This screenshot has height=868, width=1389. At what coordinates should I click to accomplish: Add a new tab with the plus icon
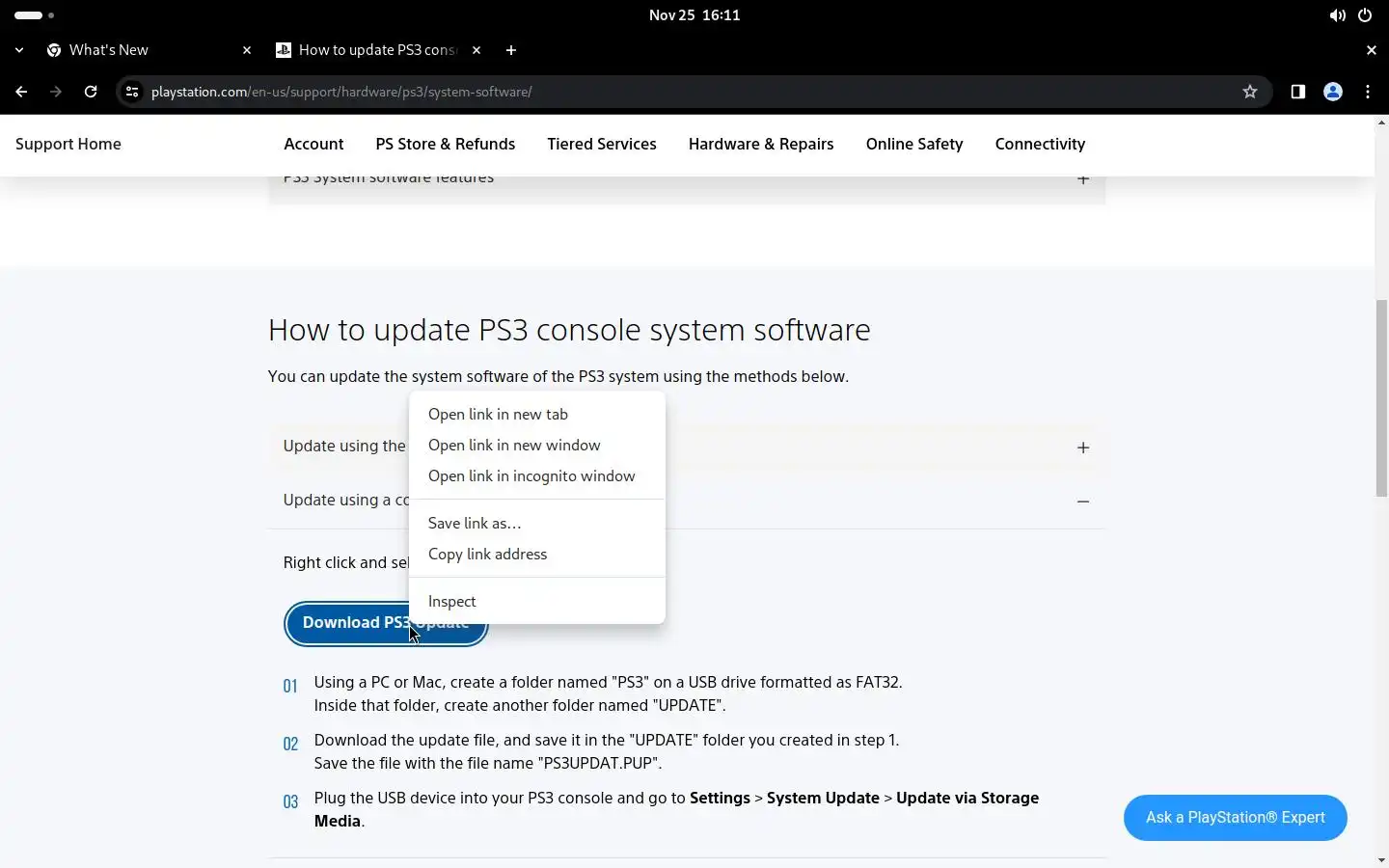coord(511,50)
